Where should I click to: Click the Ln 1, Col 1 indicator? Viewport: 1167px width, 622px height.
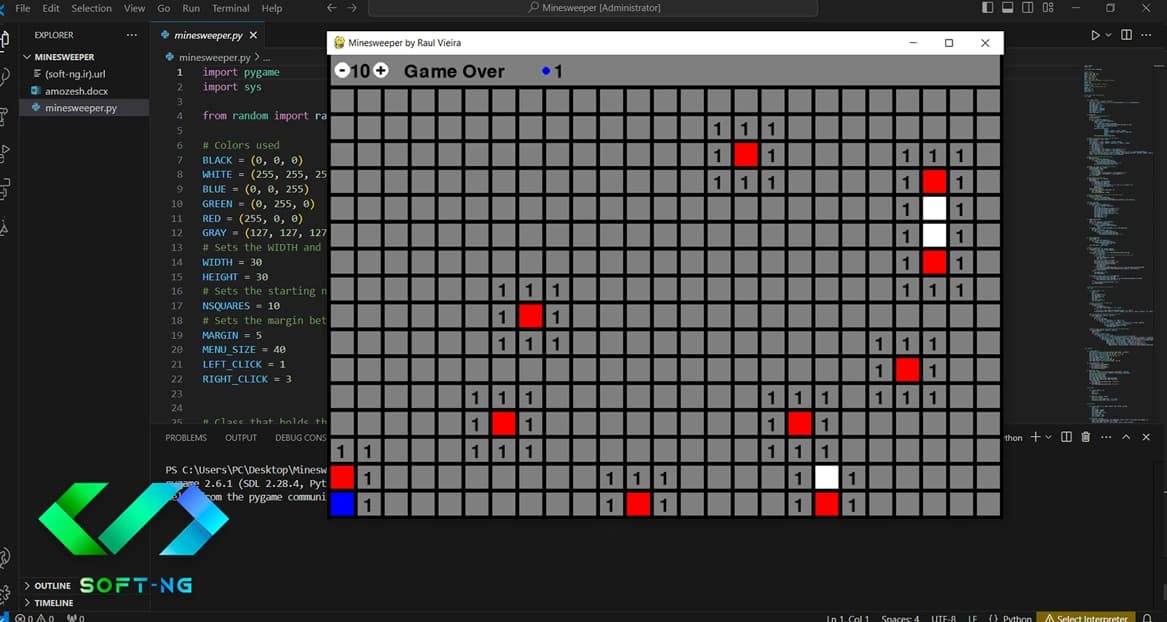(848, 618)
